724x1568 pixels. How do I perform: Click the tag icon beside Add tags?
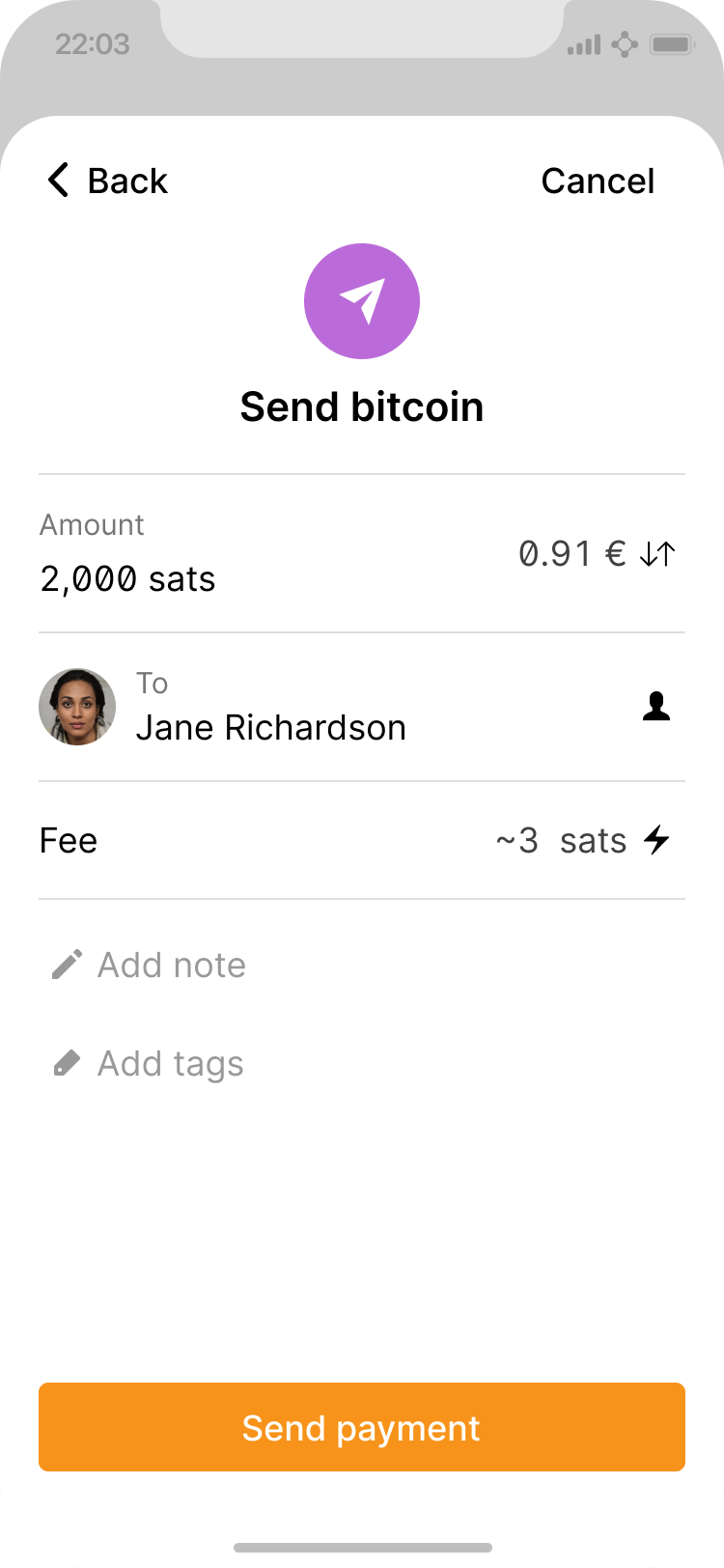click(67, 1063)
